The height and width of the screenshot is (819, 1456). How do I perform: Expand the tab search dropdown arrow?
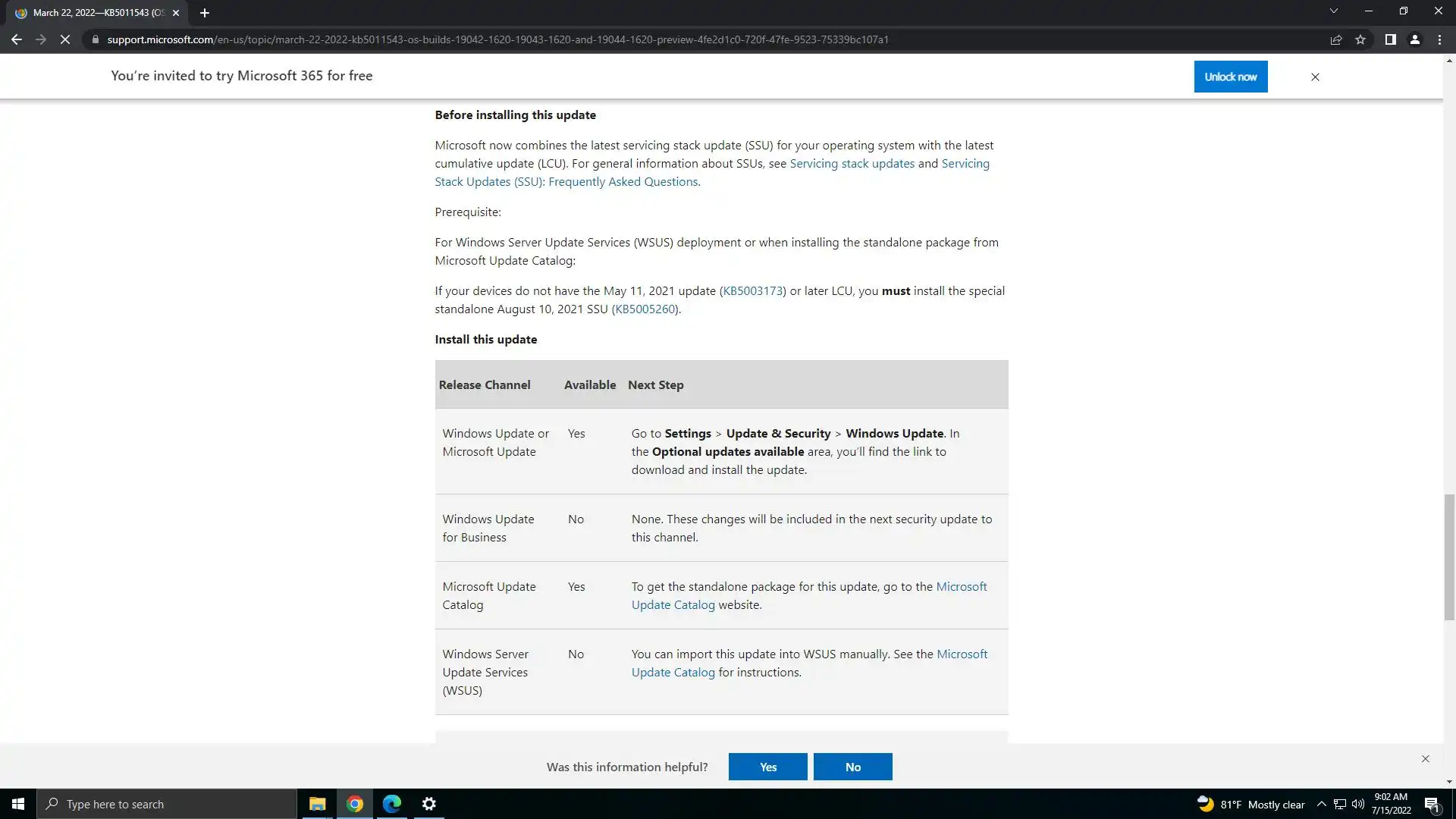pos(1333,11)
